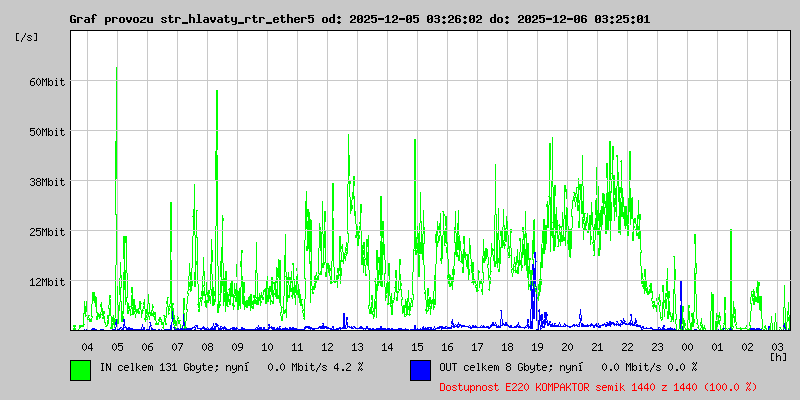Viewport: 800px width, 400px height.
Task: Select the 05 hour marker on the x-axis
Action: (x=117, y=346)
